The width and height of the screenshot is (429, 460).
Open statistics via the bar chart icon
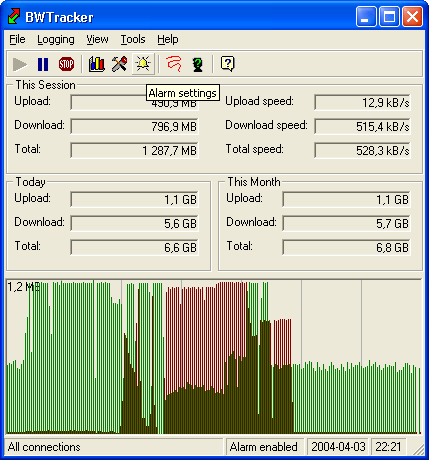pos(97,64)
